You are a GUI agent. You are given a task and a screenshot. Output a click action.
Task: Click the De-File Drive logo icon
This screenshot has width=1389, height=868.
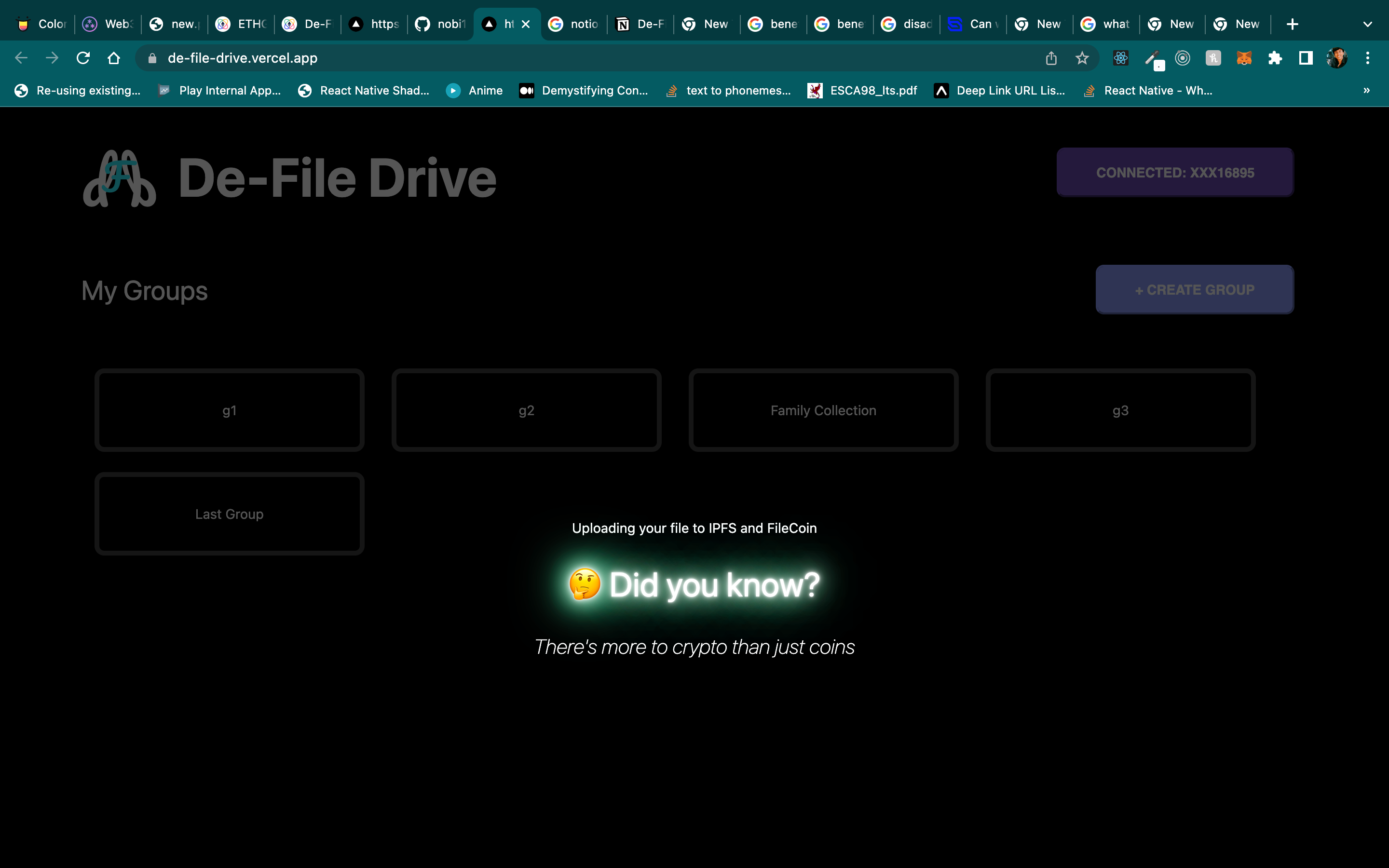[120, 178]
